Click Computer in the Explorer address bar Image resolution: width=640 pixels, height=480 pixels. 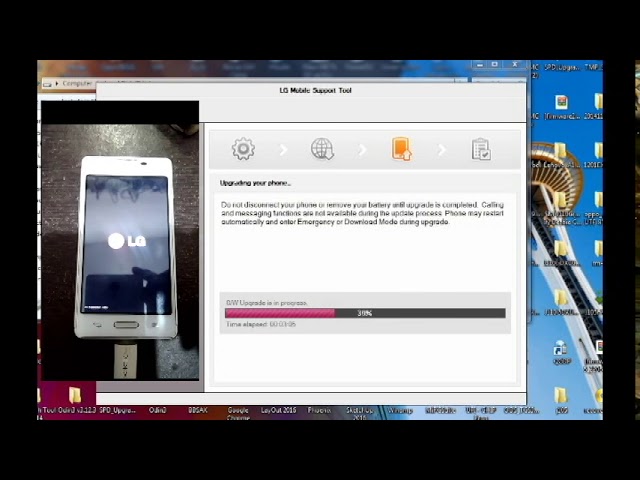77,83
